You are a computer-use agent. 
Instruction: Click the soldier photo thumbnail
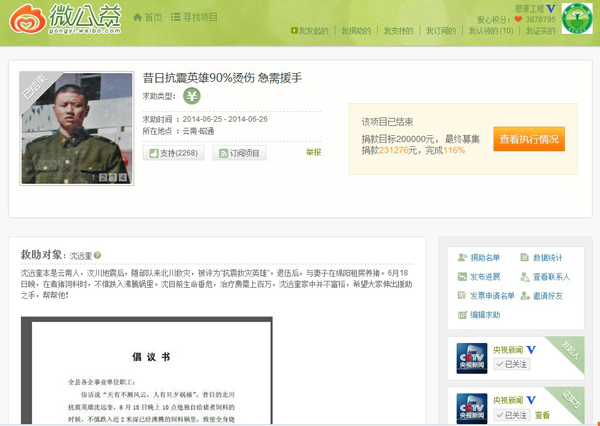point(77,128)
